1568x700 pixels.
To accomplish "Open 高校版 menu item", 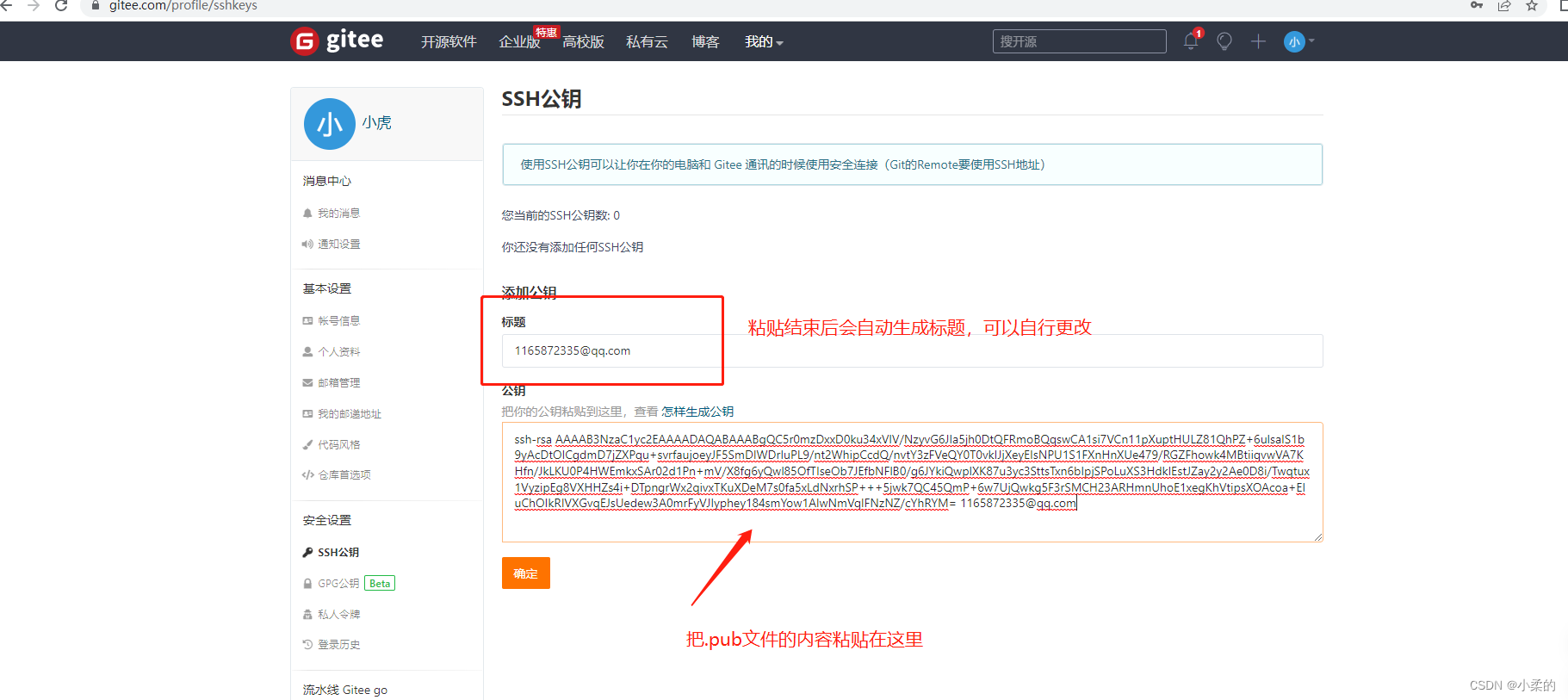I will pos(583,41).
